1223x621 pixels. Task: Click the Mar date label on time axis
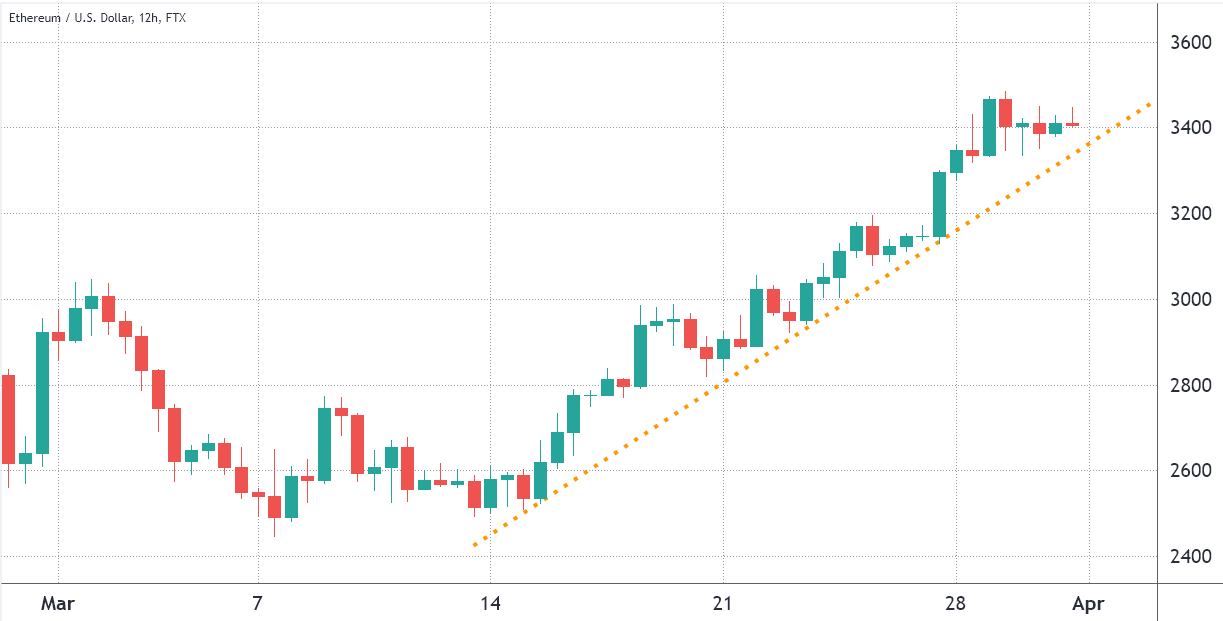coord(59,605)
